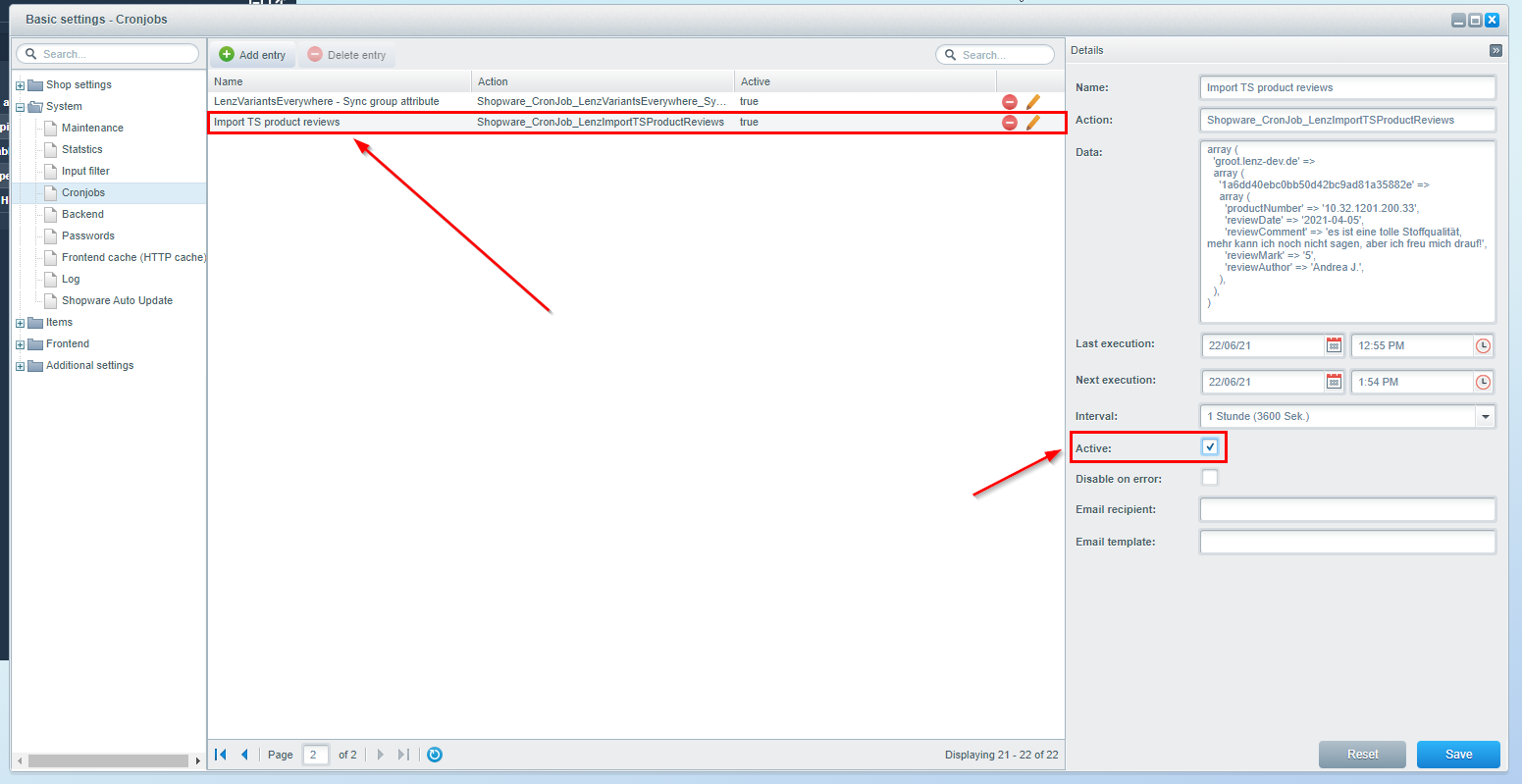
Task: Refresh the cronjob list
Action: point(435,755)
